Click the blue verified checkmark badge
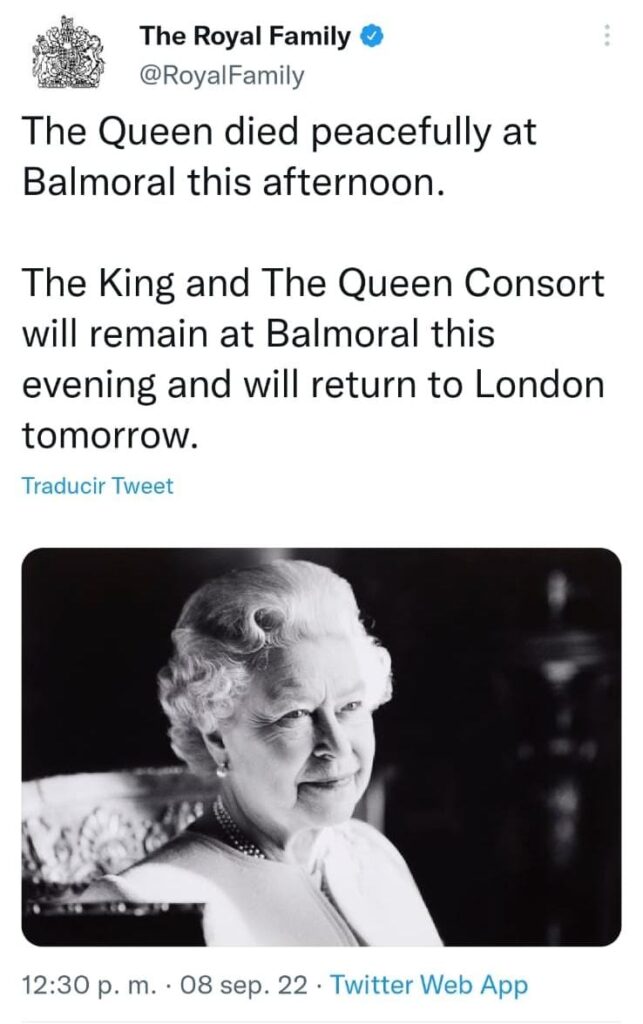The height and width of the screenshot is (1024, 643). 371,37
